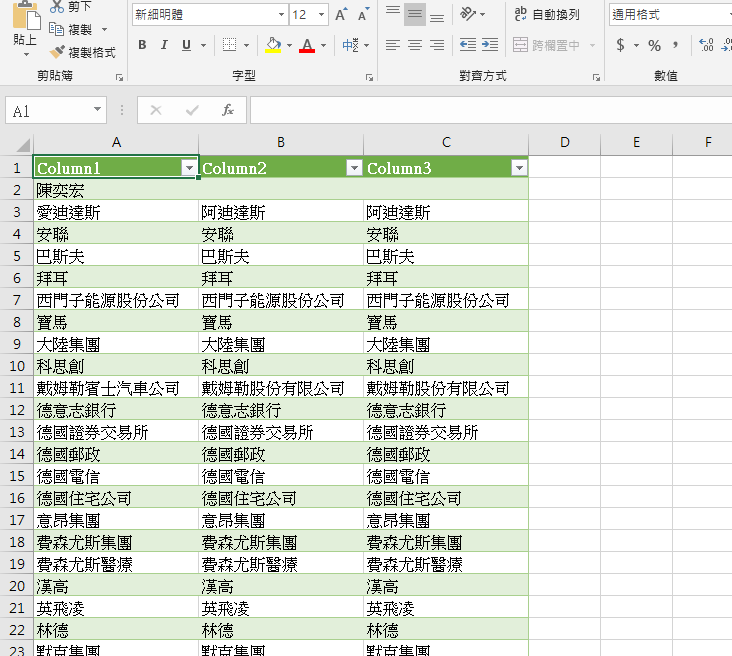Decrease indent icon

[x=468, y=45]
